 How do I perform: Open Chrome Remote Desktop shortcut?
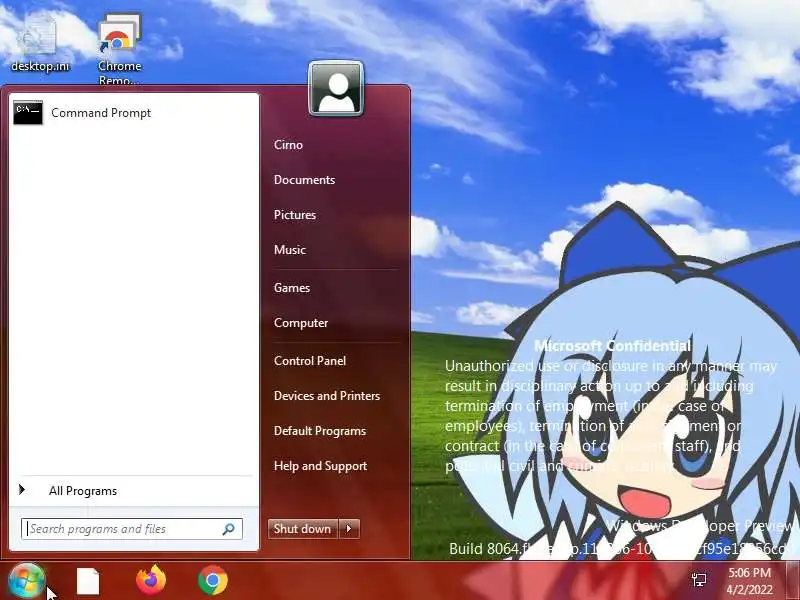(x=119, y=49)
